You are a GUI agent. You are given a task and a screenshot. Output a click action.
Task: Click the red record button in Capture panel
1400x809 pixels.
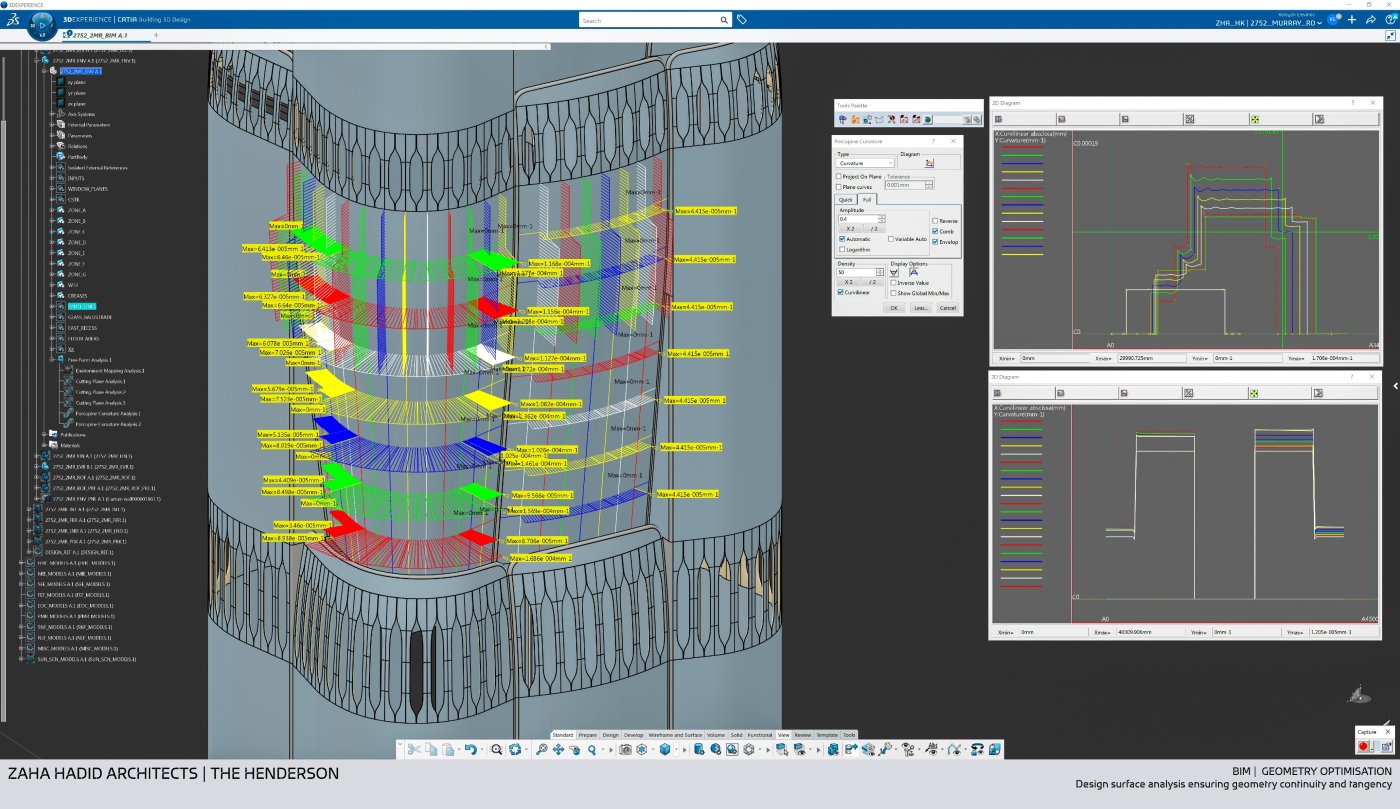click(x=1363, y=746)
